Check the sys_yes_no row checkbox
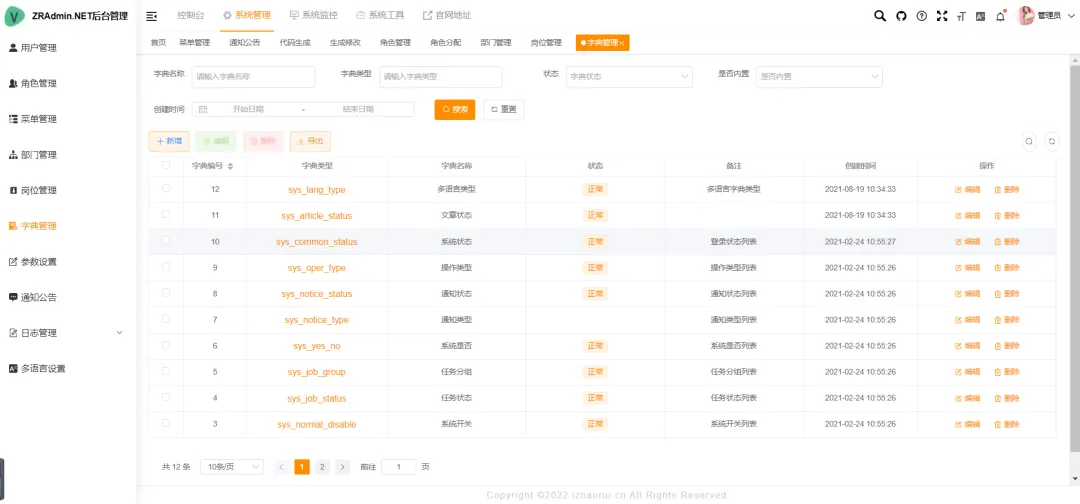Screen dimensions: 1080x504 pos(166,344)
